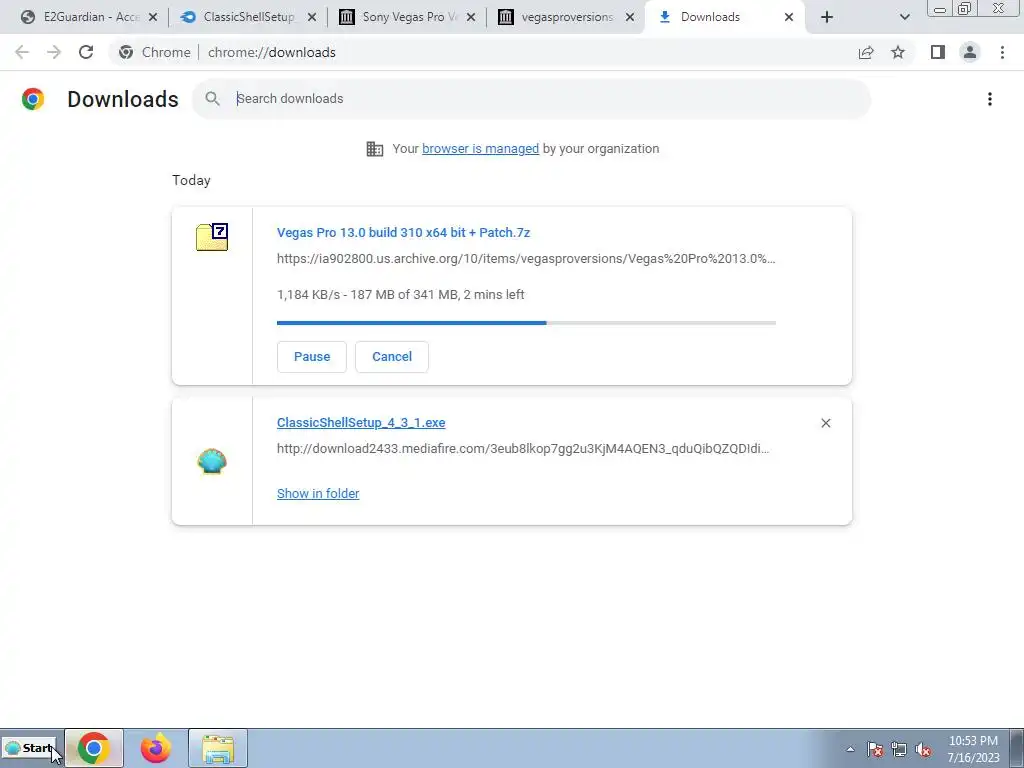1024x768 pixels.
Task: Click the mediafire source URL text
Action: click(x=522, y=449)
